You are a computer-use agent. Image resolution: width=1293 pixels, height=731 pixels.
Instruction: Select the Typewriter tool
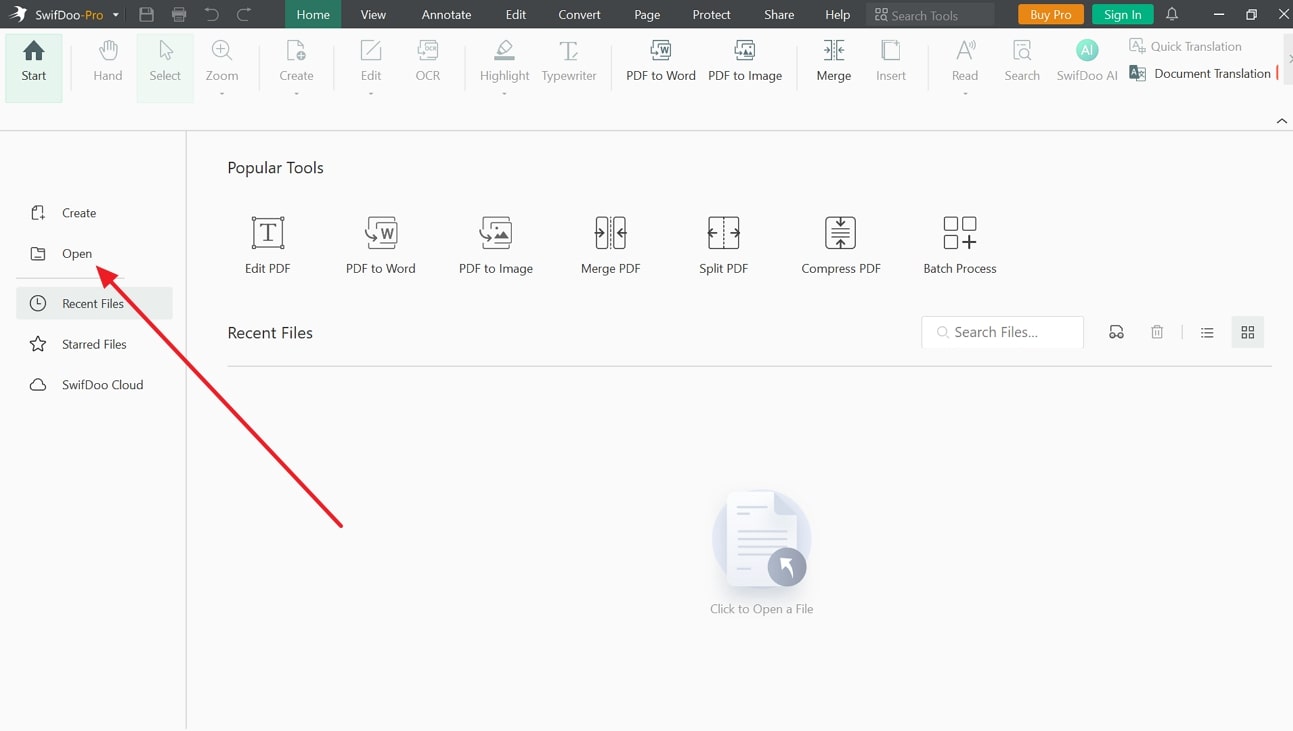tap(569, 61)
